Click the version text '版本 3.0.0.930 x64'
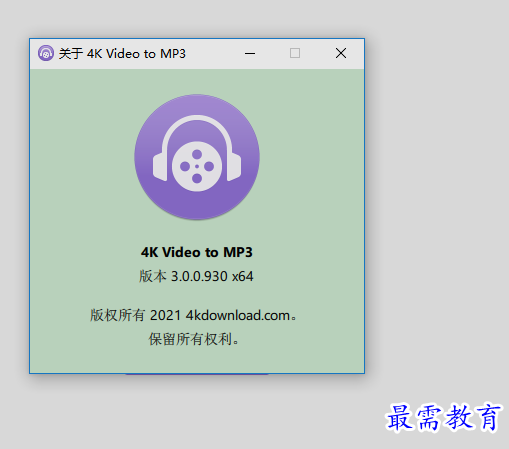The height and width of the screenshot is (449, 509). (196, 276)
